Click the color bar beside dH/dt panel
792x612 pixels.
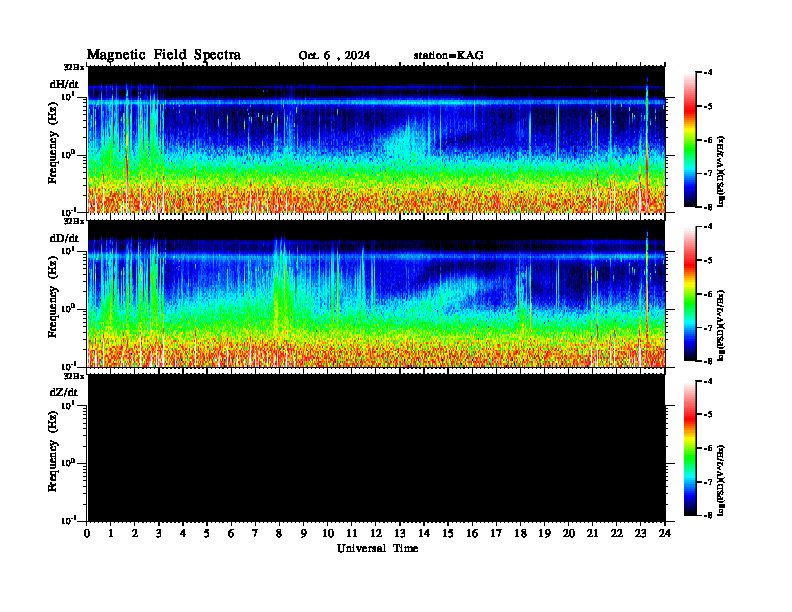click(x=690, y=140)
